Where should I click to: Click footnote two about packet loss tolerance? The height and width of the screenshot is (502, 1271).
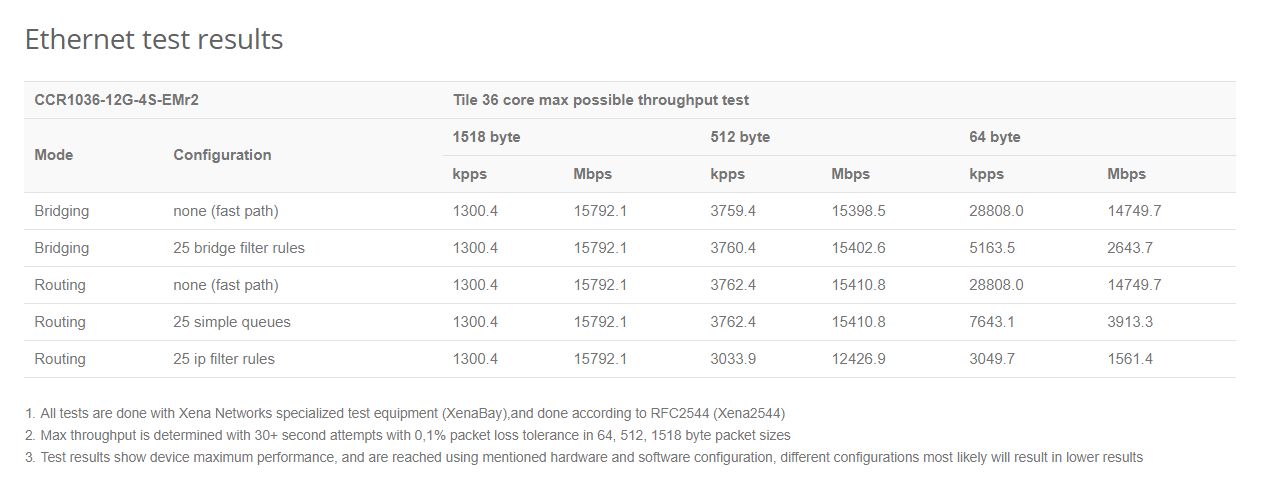(x=408, y=435)
